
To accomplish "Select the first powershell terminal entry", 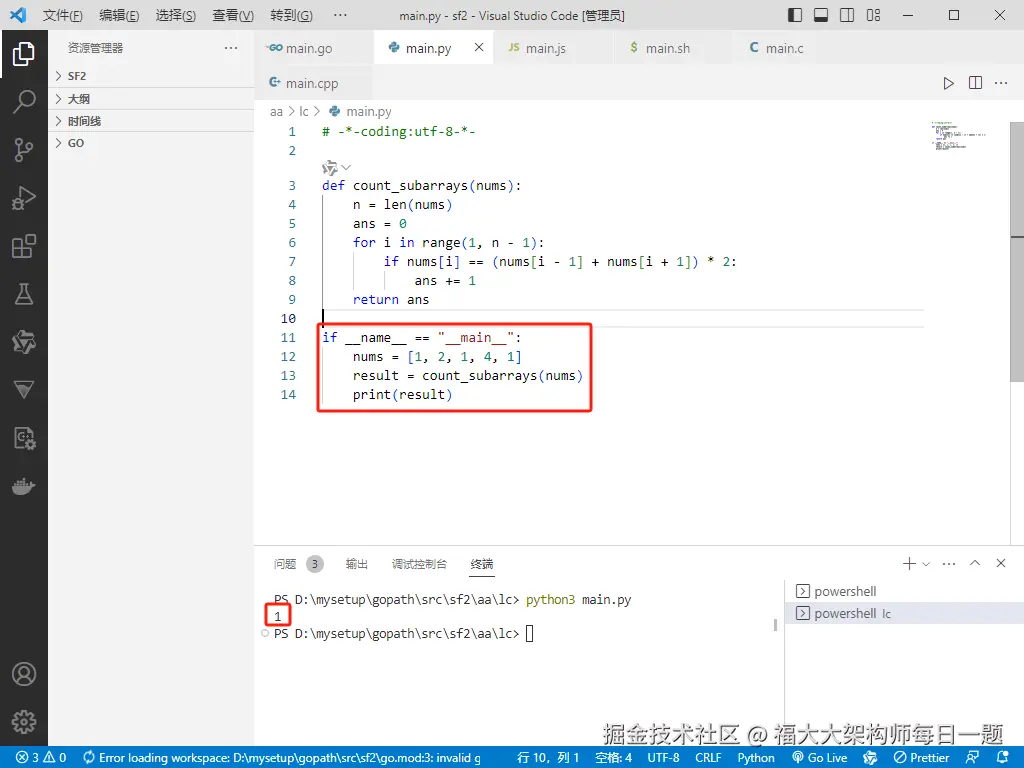I will pos(904,591).
